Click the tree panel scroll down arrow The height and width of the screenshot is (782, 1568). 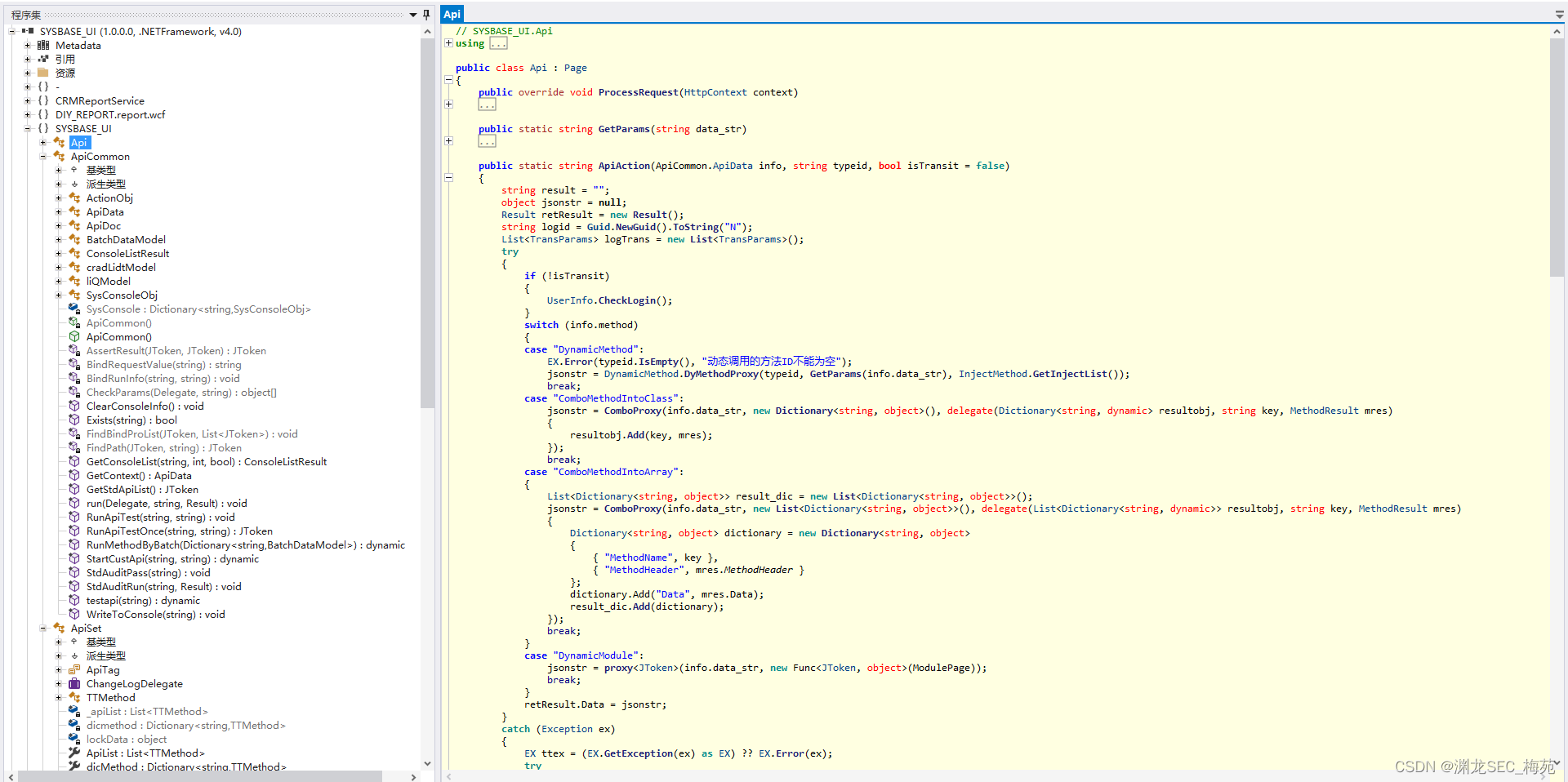pos(427,763)
